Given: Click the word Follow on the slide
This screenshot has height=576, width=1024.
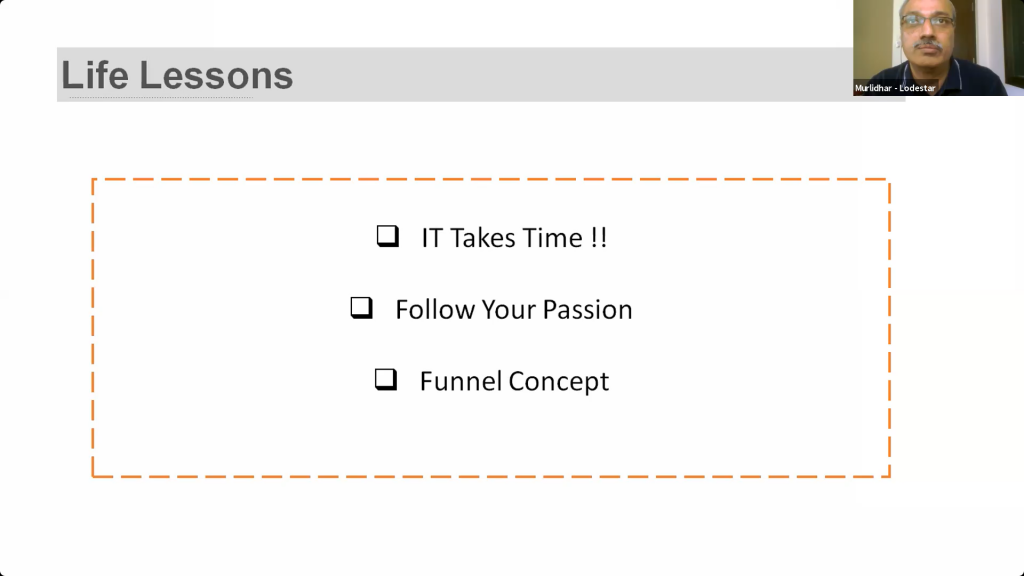Looking at the screenshot, I should 435,310.
